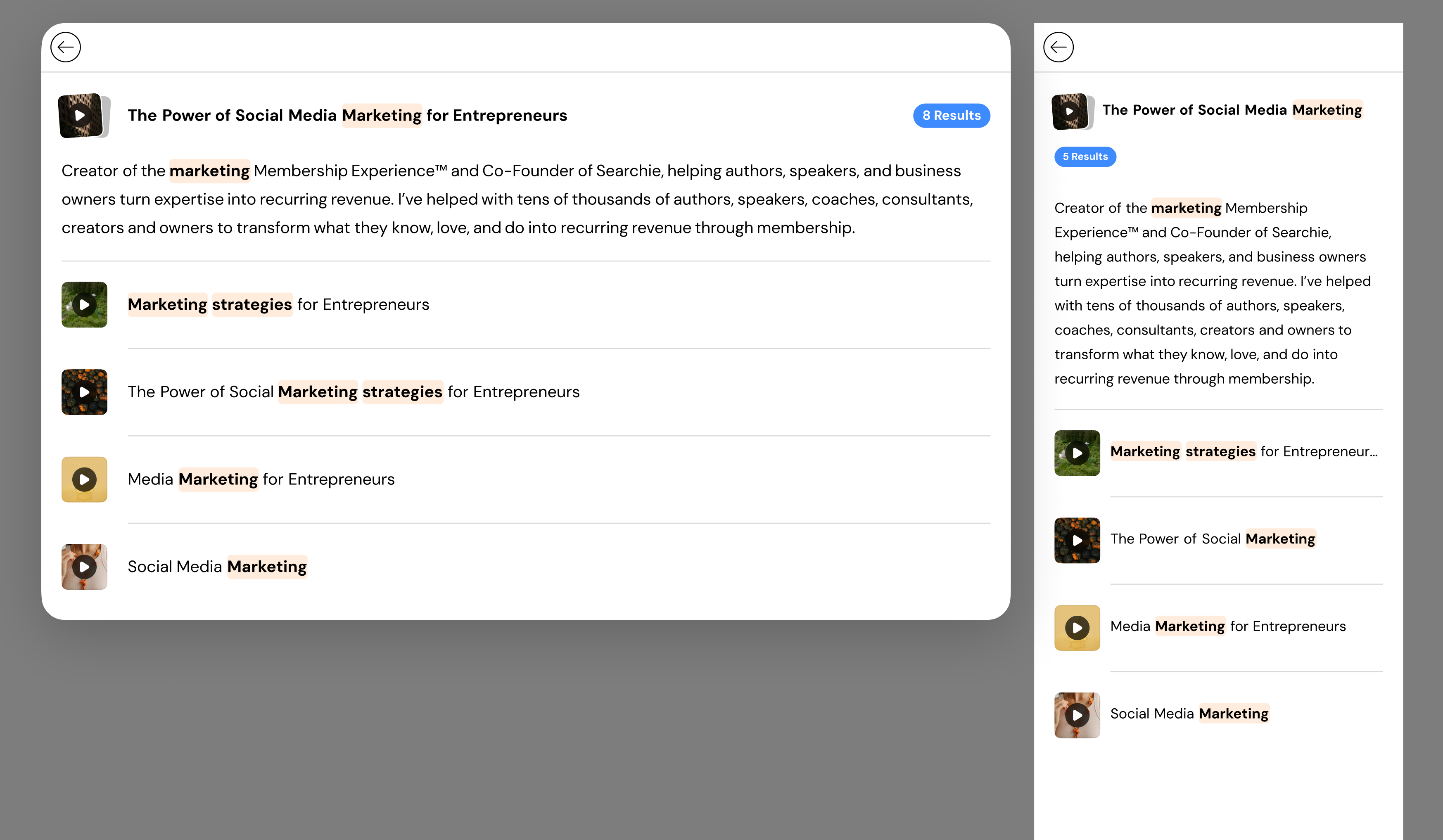Open "Social Media Marketing" title in left panel
The width and height of the screenshot is (1443, 840).
(x=217, y=567)
